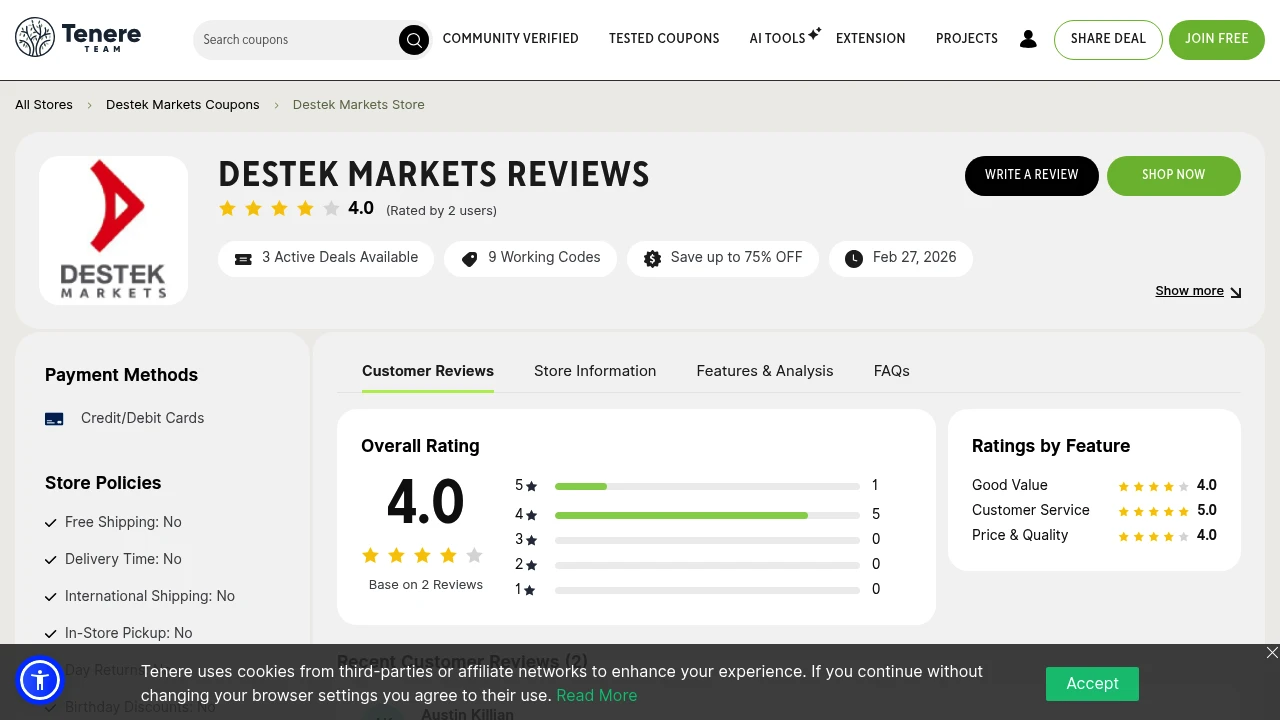Open Destek Markets Coupons breadcrumb
The width and height of the screenshot is (1280, 720).
coord(183,105)
